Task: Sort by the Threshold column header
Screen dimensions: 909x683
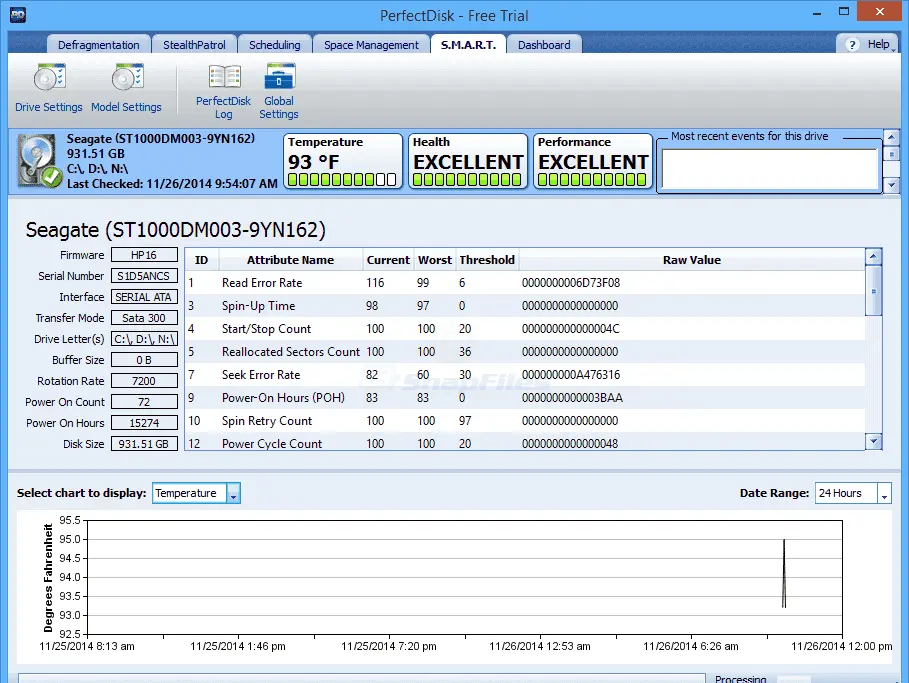Action: (487, 260)
